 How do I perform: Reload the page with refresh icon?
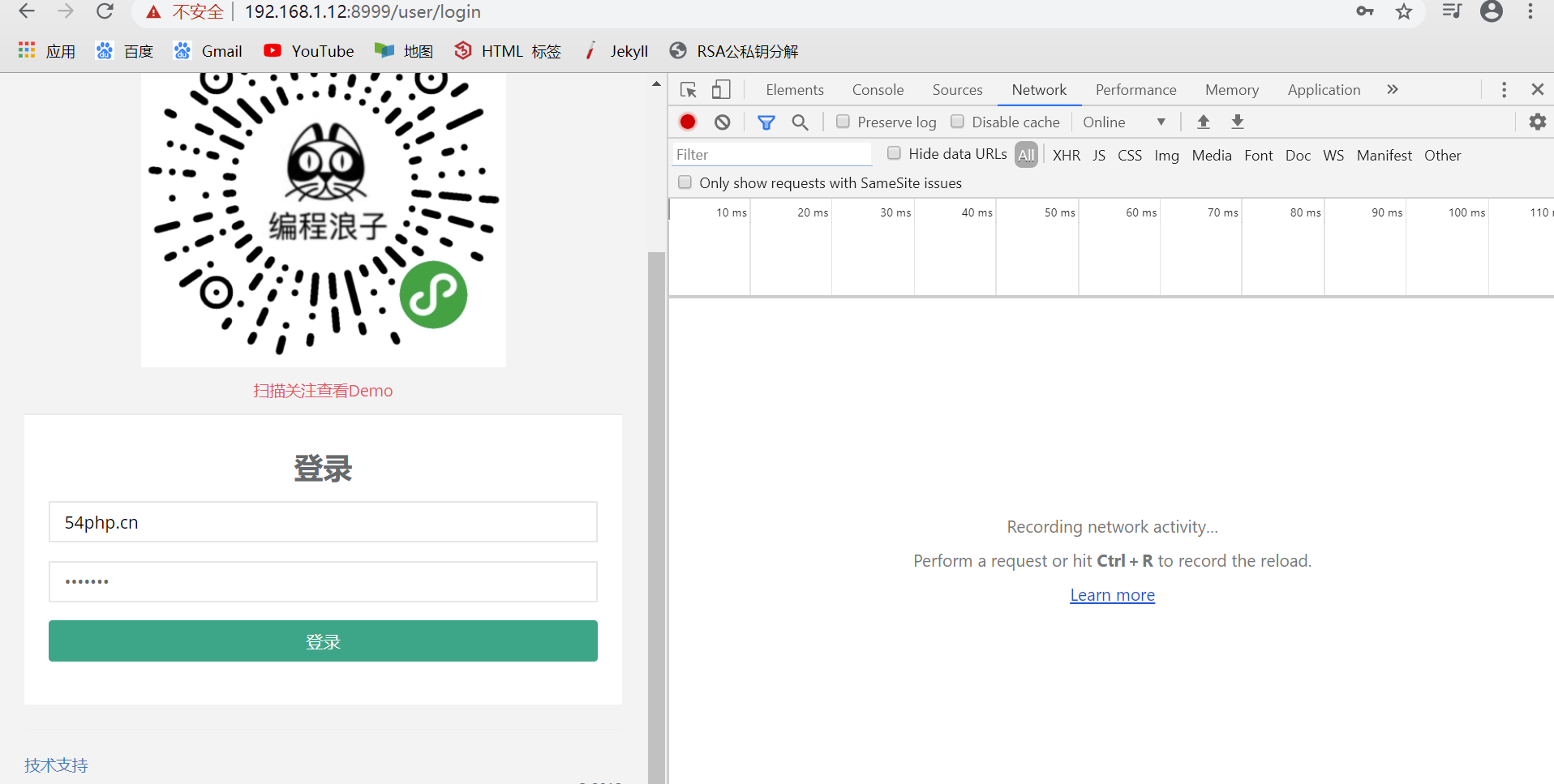pos(105,11)
